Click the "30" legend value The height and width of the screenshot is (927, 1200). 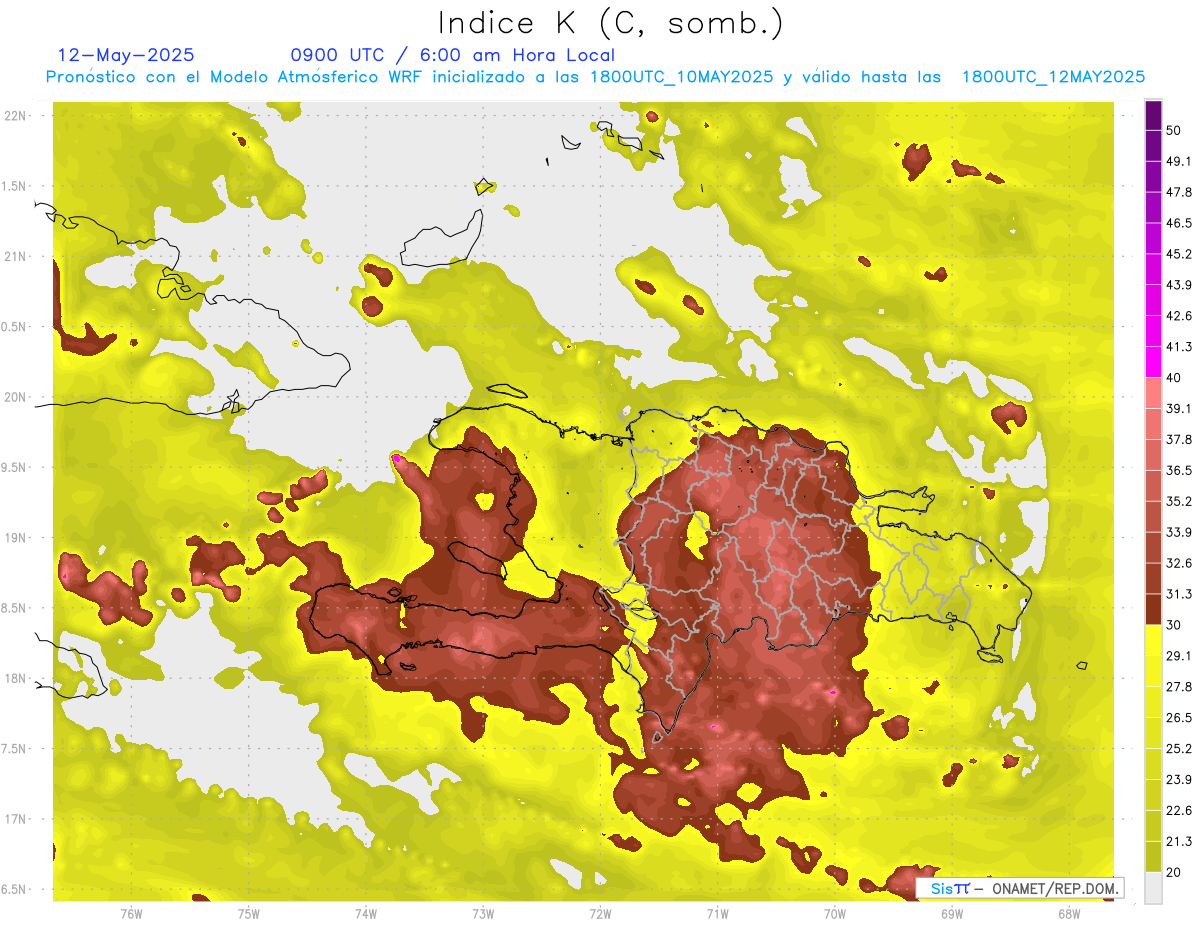coord(1174,625)
